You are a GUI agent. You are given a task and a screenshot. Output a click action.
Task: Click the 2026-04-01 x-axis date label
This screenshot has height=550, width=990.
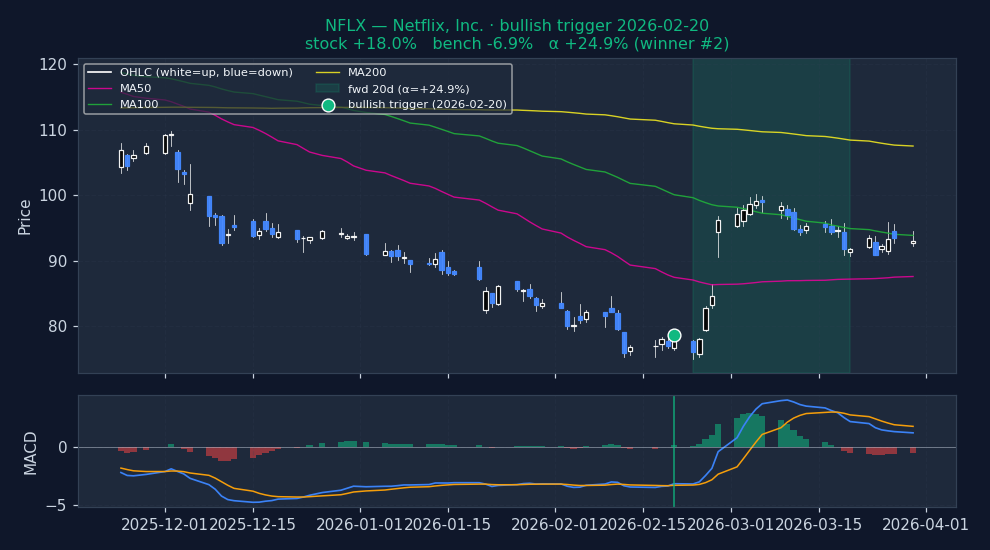tap(925, 525)
